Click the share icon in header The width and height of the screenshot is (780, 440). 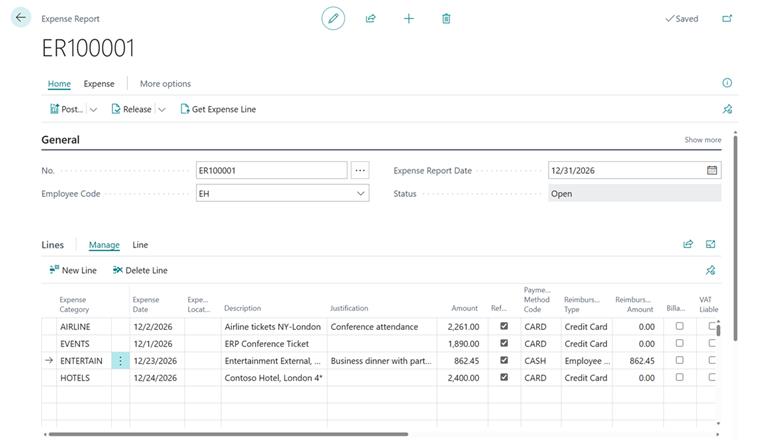(371, 18)
